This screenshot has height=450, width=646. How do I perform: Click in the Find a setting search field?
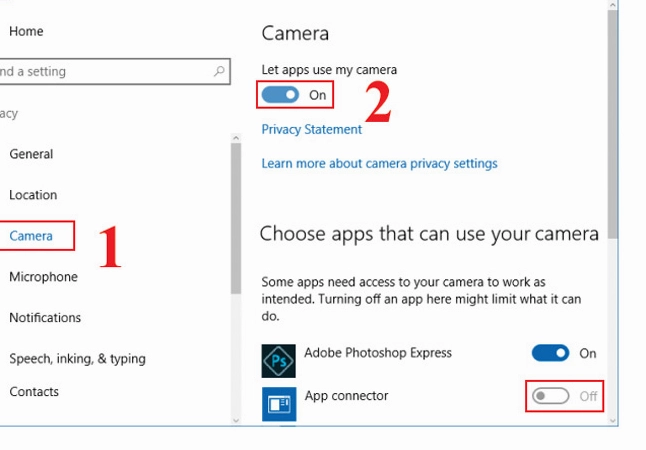coord(100,72)
